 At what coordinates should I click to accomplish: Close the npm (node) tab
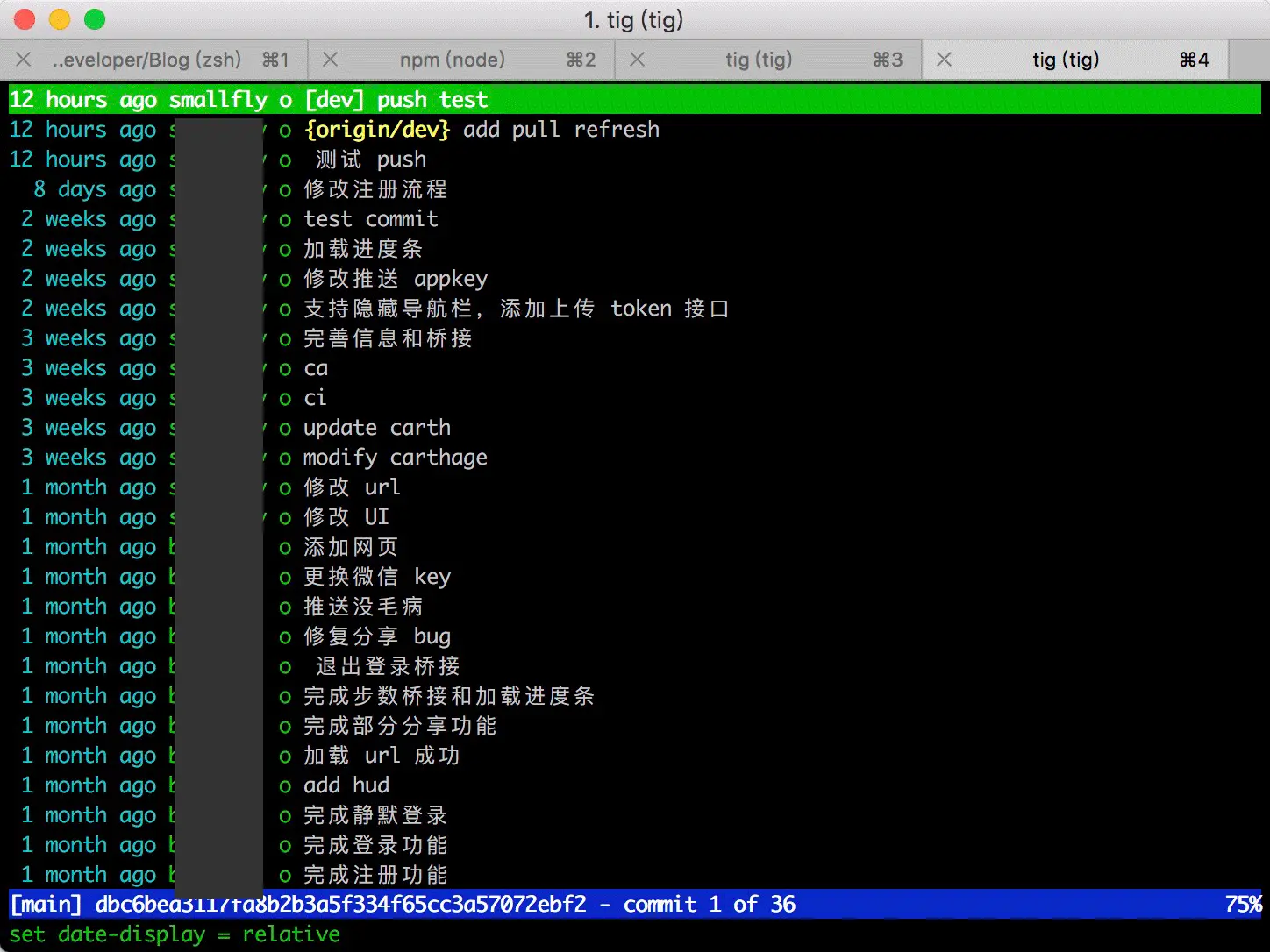click(x=330, y=60)
